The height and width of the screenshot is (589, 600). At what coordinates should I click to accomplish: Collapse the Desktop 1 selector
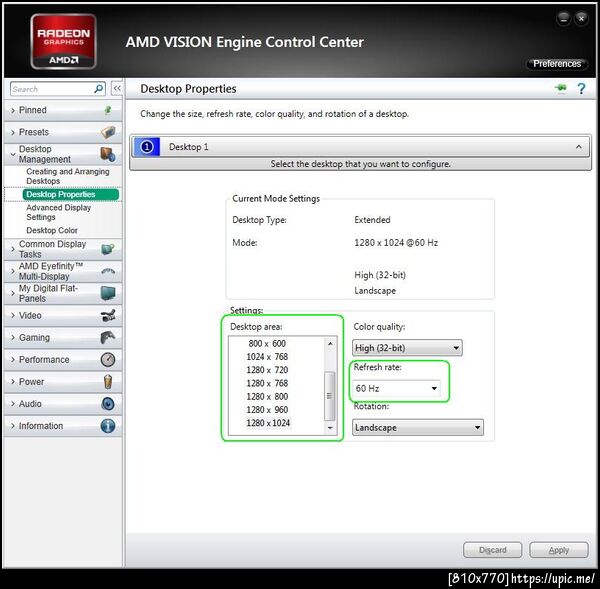579,147
